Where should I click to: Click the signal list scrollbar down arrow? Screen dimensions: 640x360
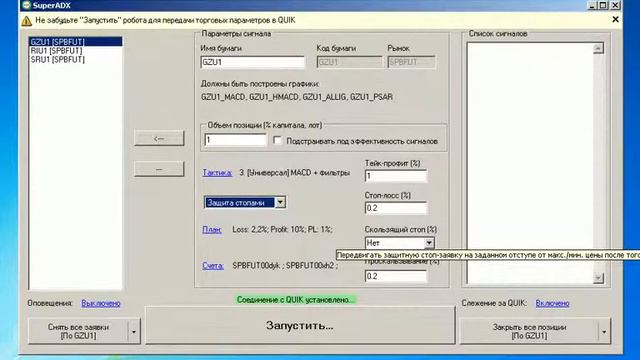point(598,278)
